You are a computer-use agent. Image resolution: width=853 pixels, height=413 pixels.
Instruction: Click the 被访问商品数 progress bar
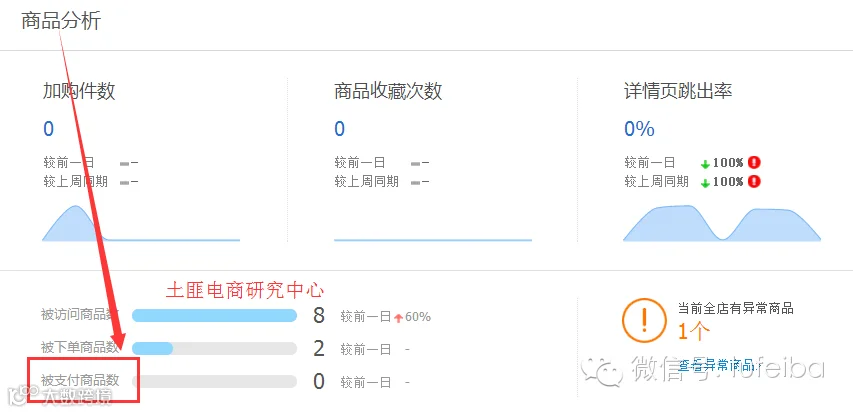pos(214,316)
